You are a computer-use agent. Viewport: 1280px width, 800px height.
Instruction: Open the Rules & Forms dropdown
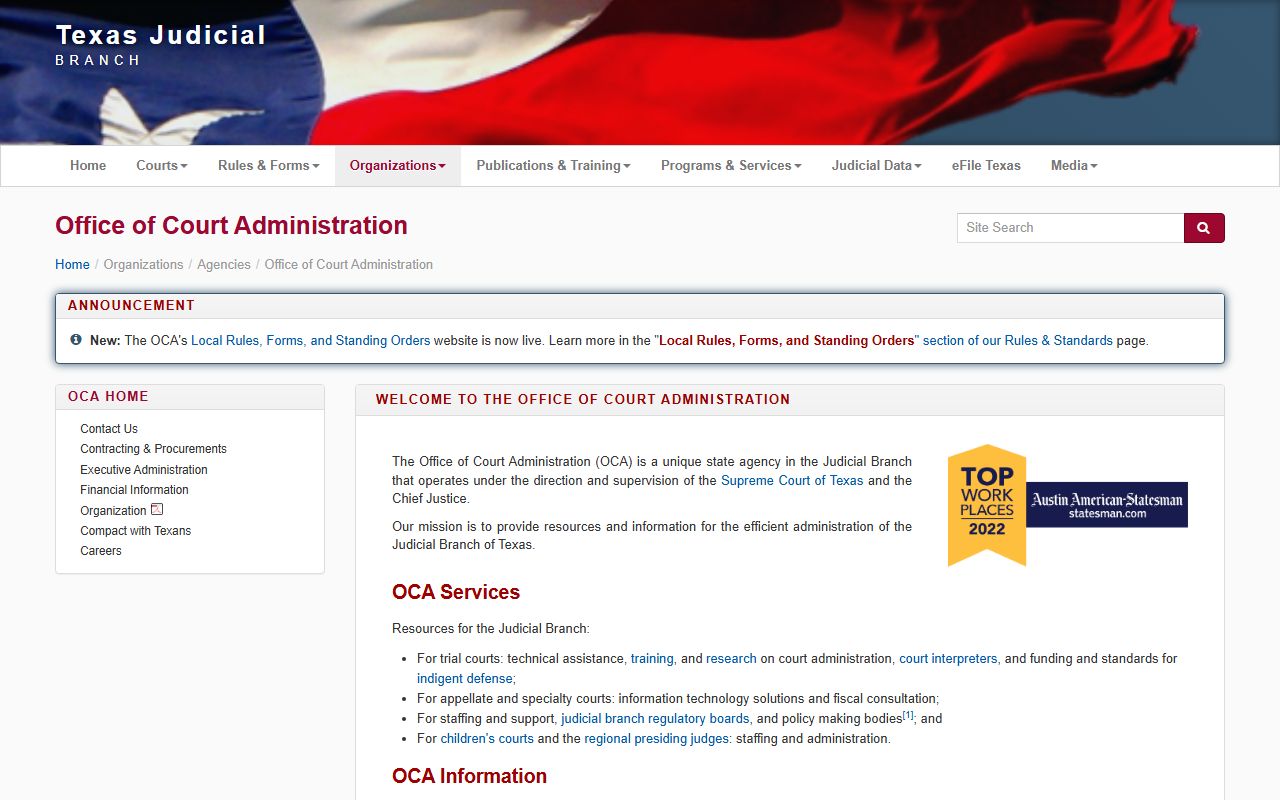click(268, 166)
